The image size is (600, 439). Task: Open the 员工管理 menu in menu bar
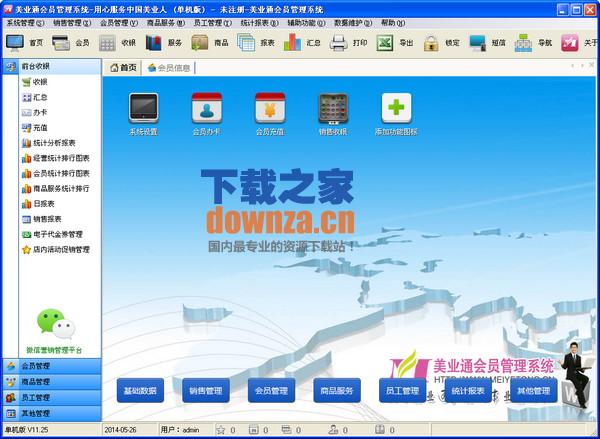(x=213, y=23)
